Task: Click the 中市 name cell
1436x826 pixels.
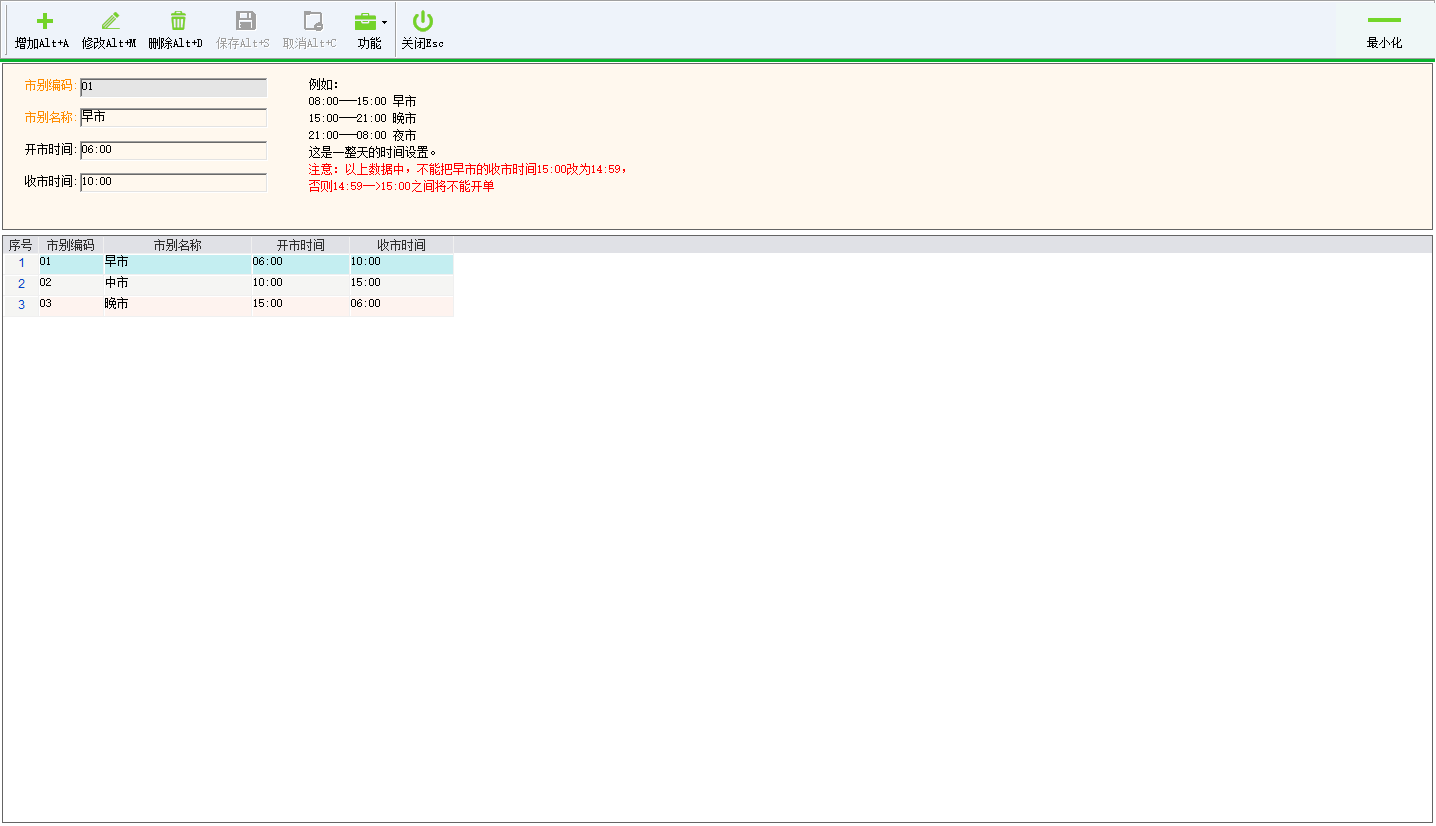Action: pyautogui.click(x=177, y=284)
